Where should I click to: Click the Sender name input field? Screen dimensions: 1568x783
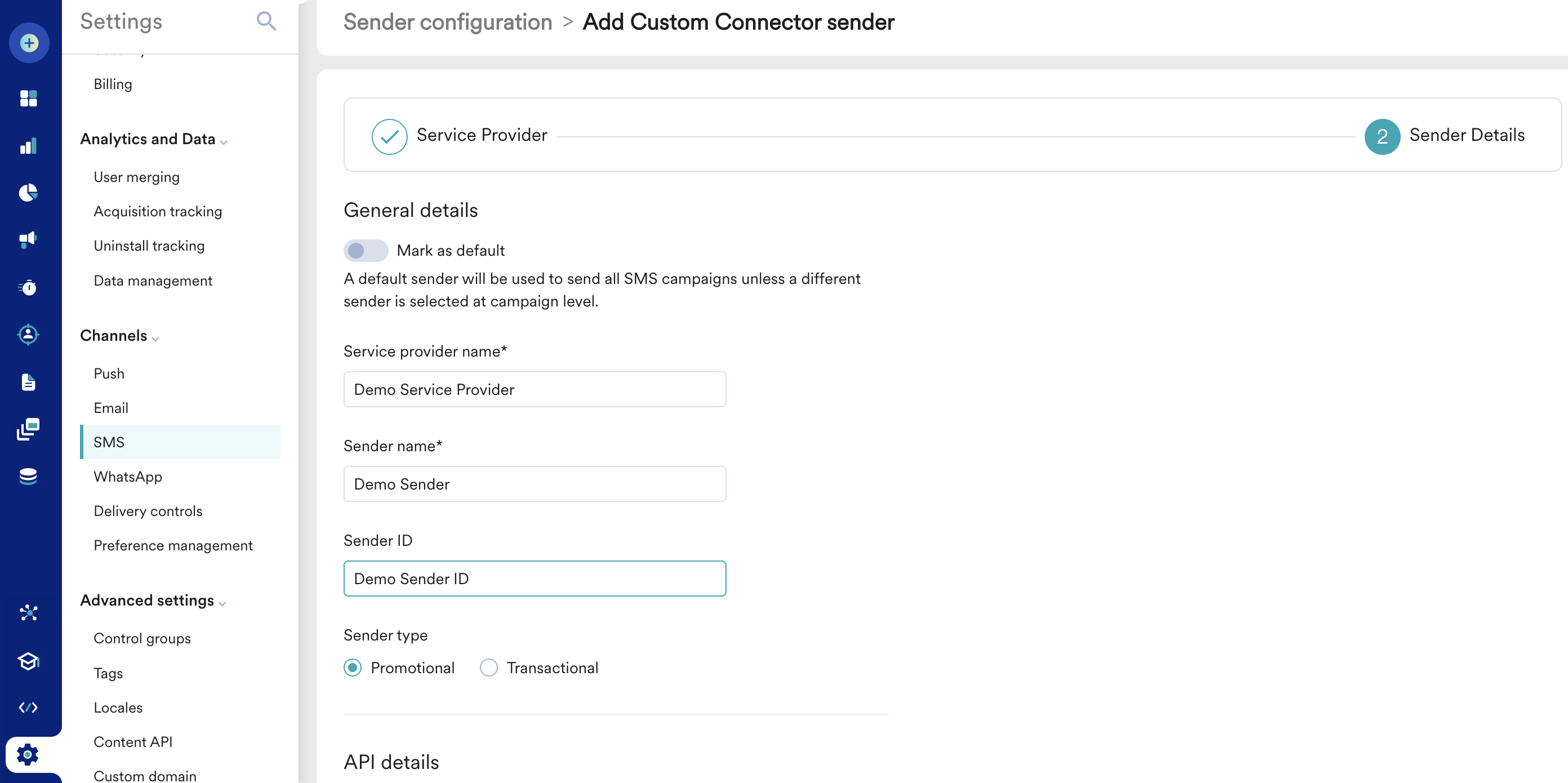[x=534, y=484]
